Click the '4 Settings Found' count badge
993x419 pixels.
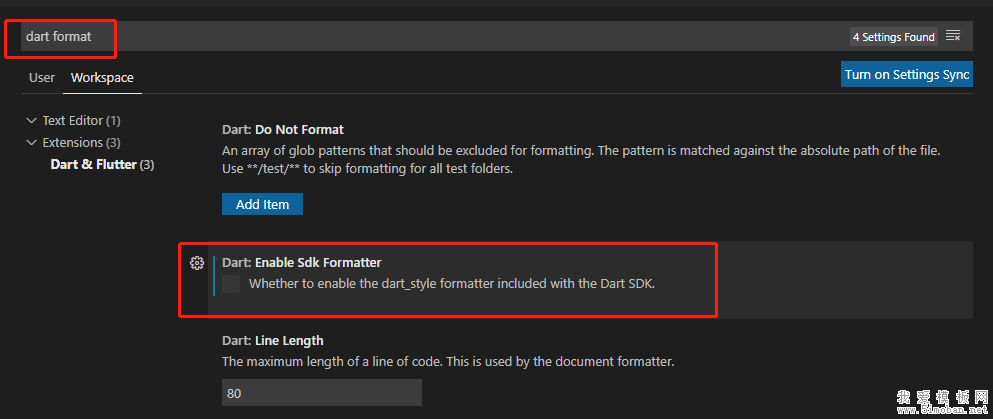coord(894,37)
